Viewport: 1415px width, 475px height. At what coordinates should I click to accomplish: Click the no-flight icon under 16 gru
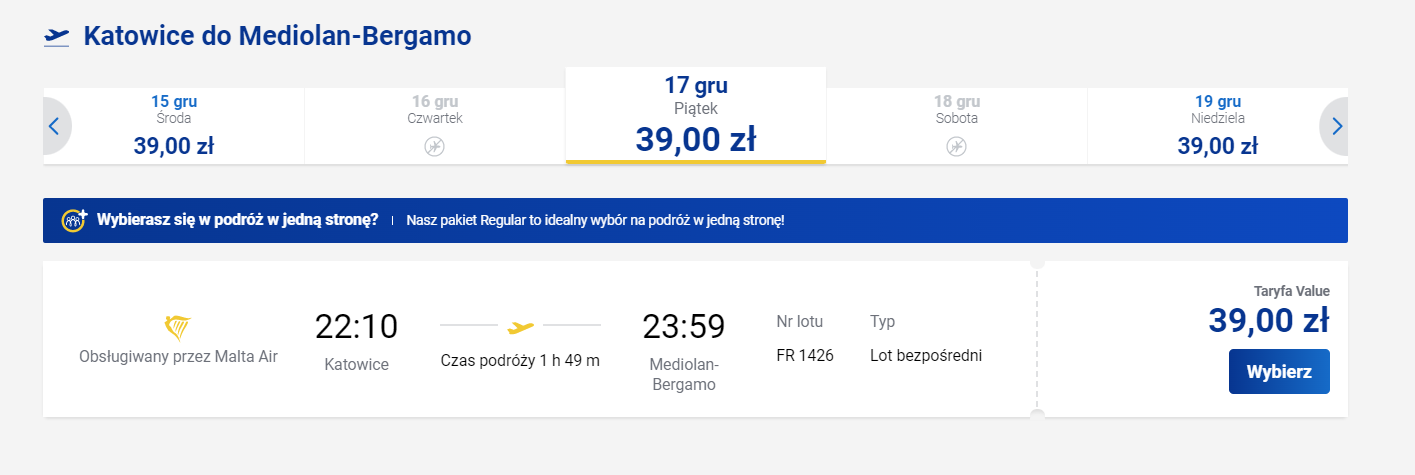pos(434,147)
